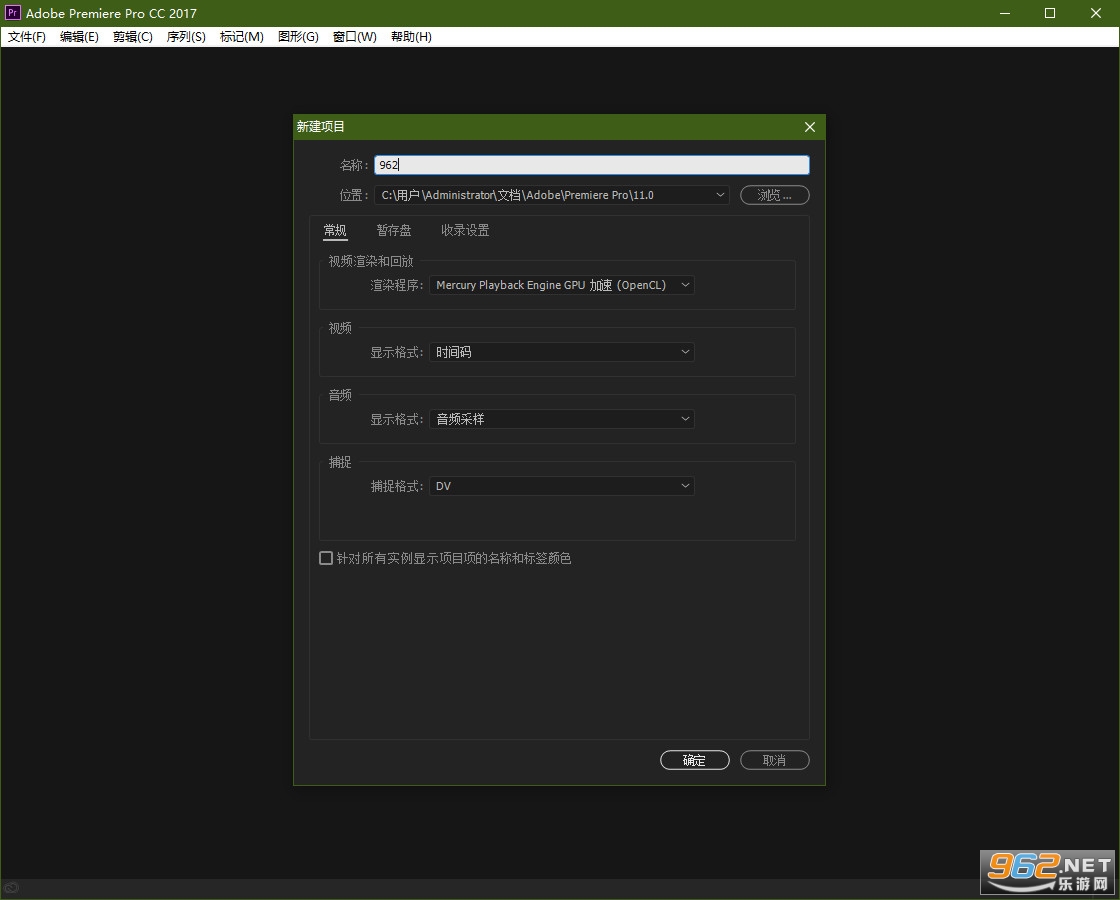The height and width of the screenshot is (900, 1120).
Task: Open the audio 显示格式 音频采样 dropdown
Action: pos(561,419)
